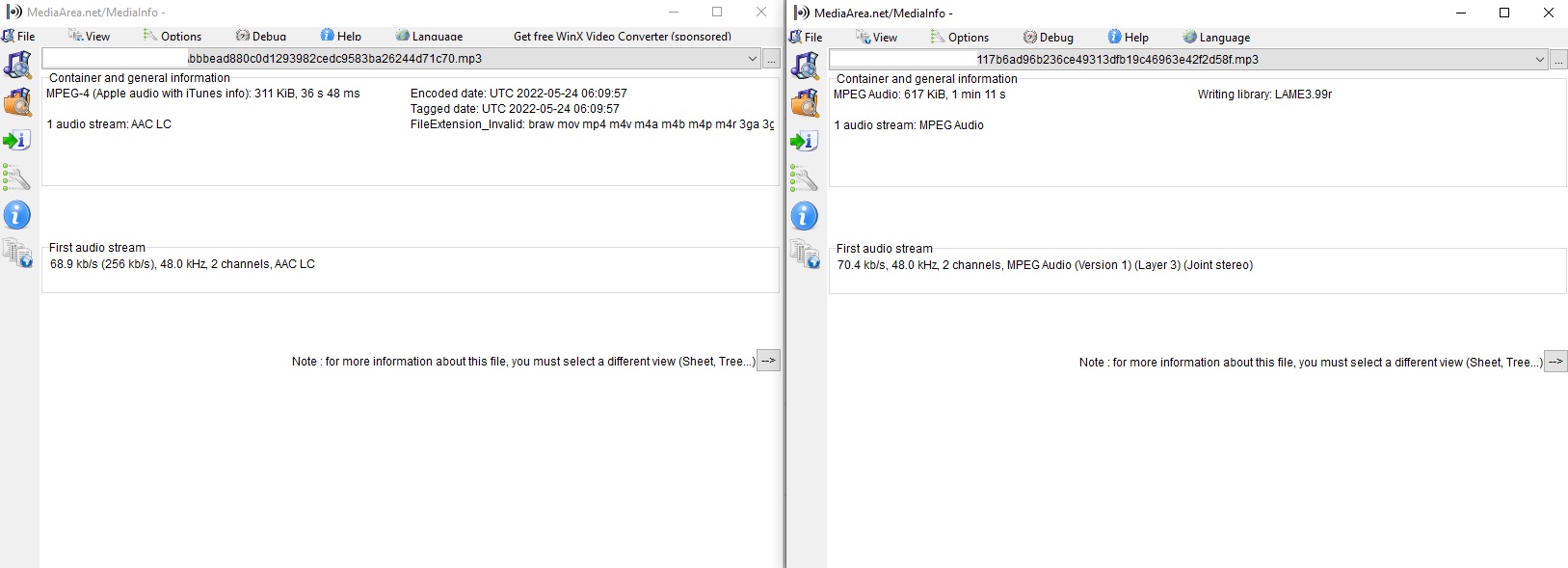Click '68.9 kb/s (256 kb/s), 48.0 kHz' stream line

point(183,264)
